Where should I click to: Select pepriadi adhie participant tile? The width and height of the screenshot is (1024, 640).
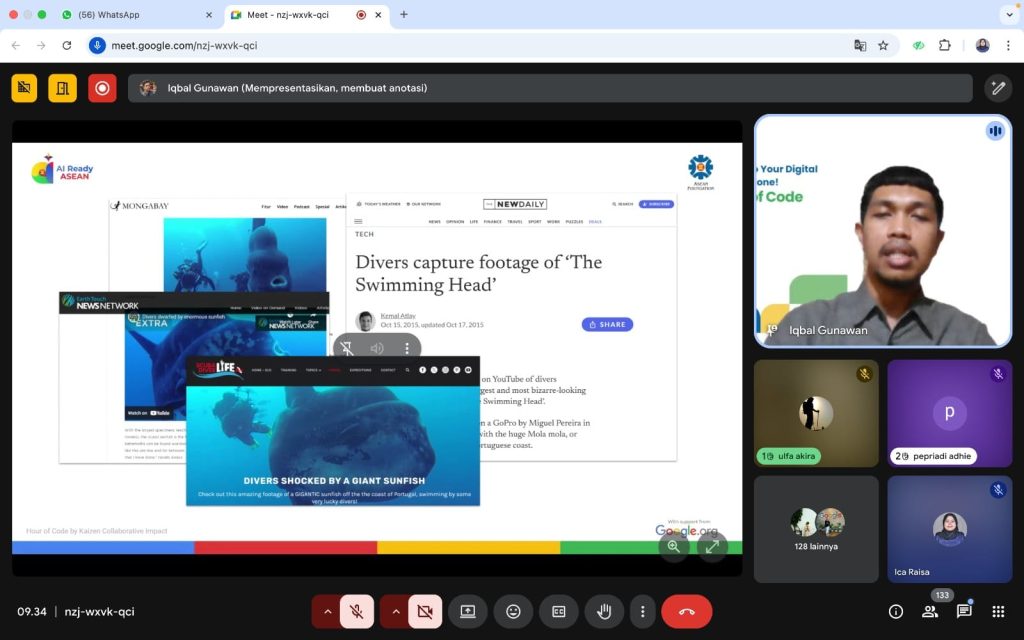(950, 413)
